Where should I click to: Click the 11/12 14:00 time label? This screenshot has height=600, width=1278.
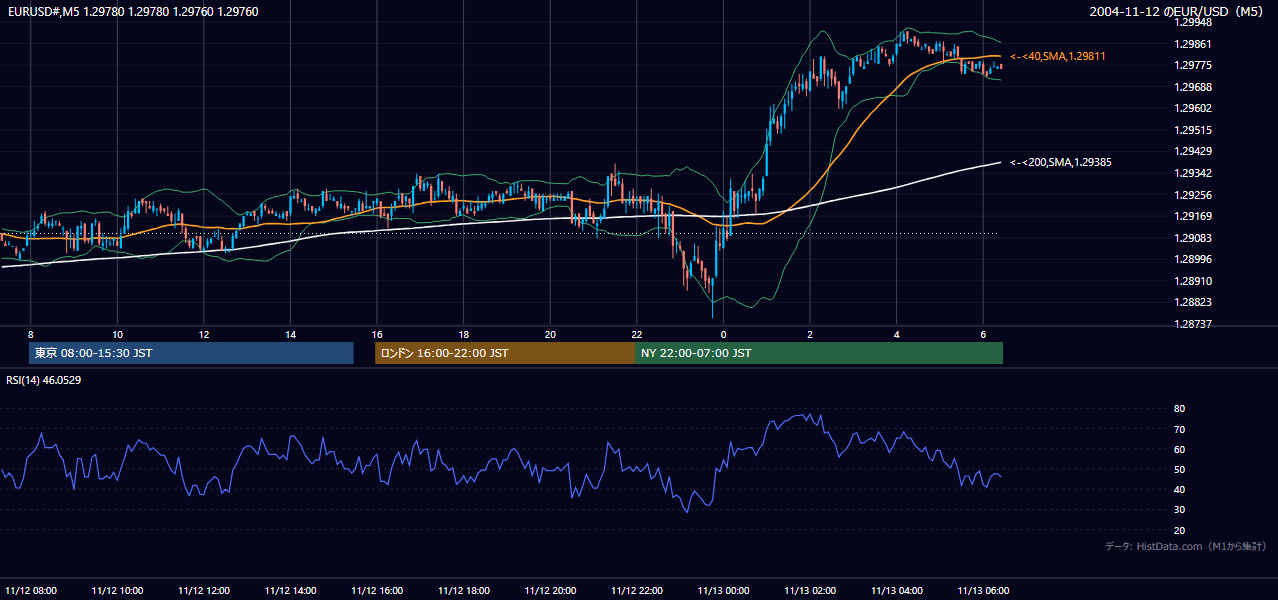(x=291, y=590)
